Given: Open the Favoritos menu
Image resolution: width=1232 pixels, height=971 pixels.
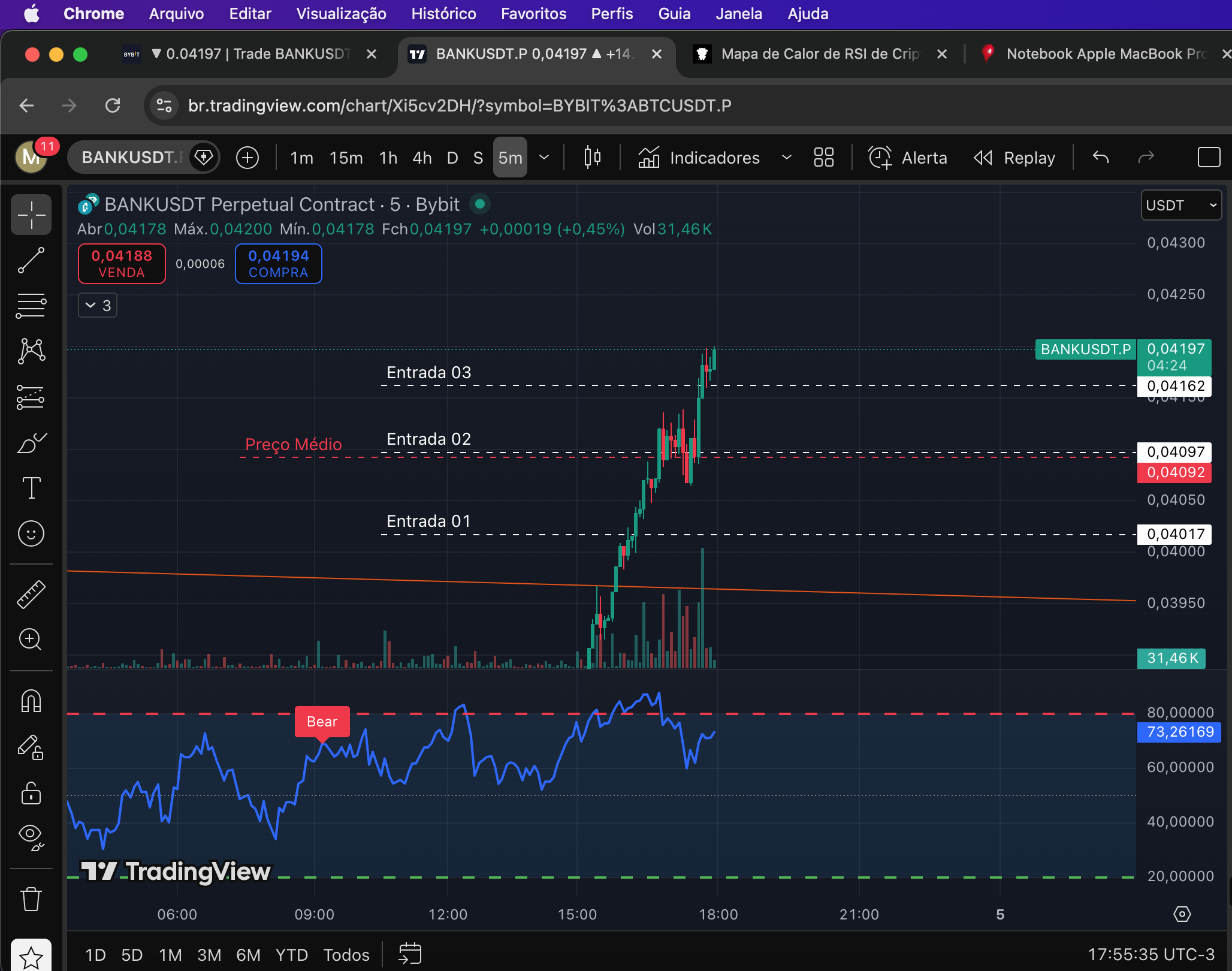Looking at the screenshot, I should (533, 14).
